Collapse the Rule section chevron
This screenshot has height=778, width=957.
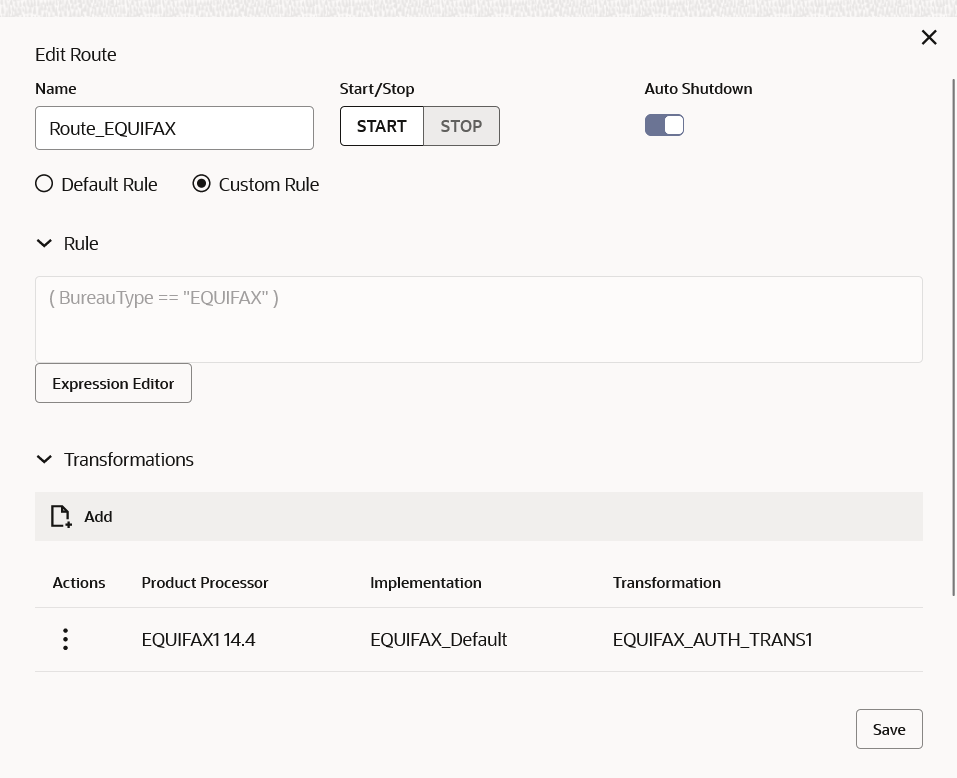45,243
